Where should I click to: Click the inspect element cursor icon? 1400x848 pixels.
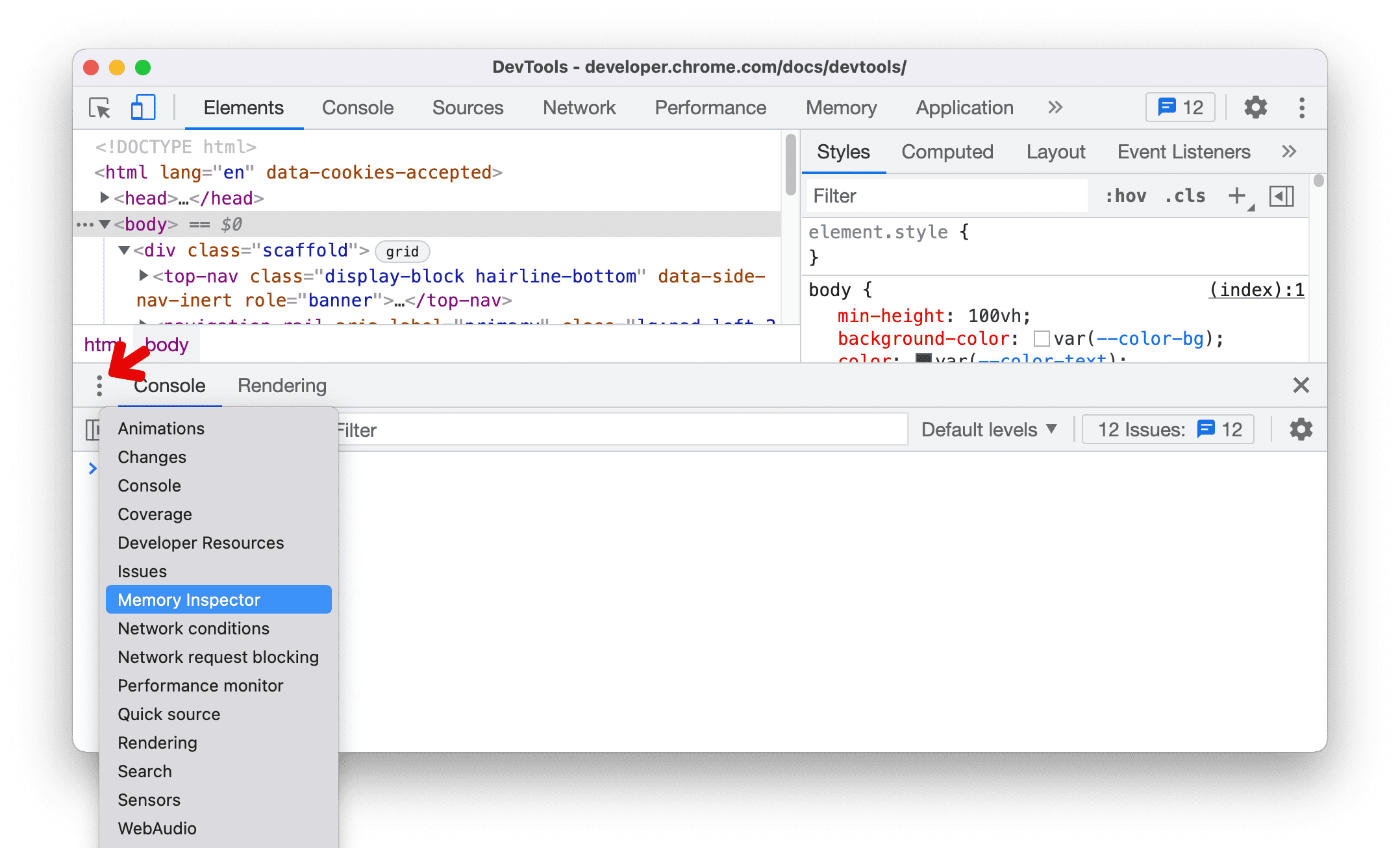(x=100, y=108)
